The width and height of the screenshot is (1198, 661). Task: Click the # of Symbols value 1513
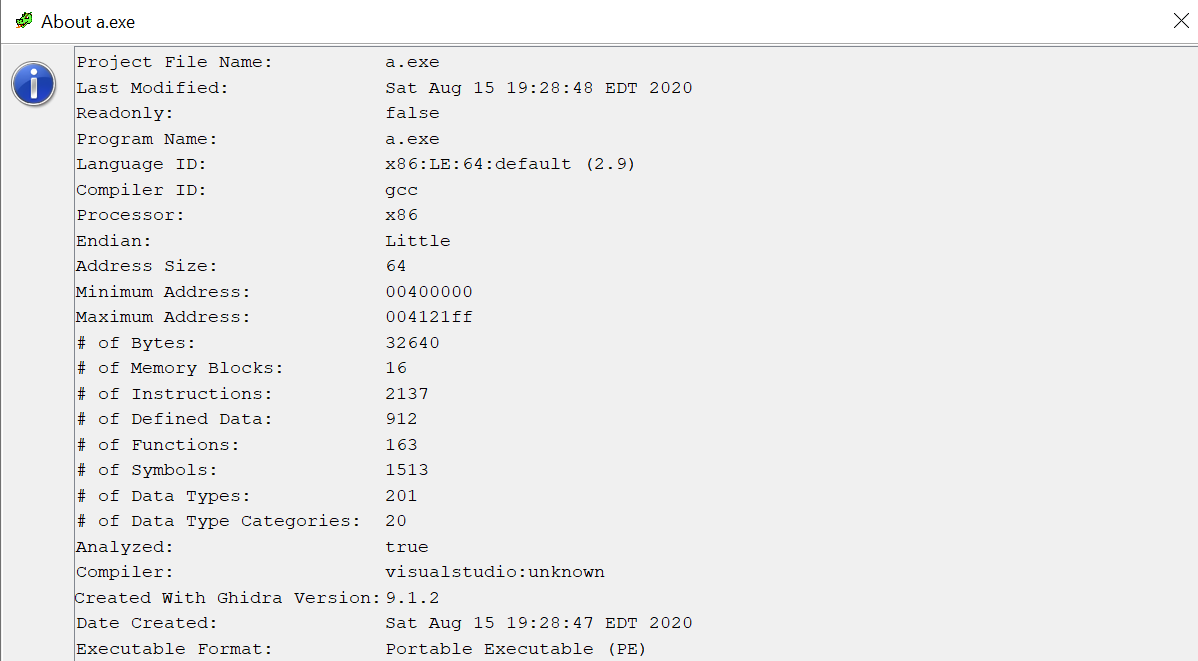pos(406,469)
